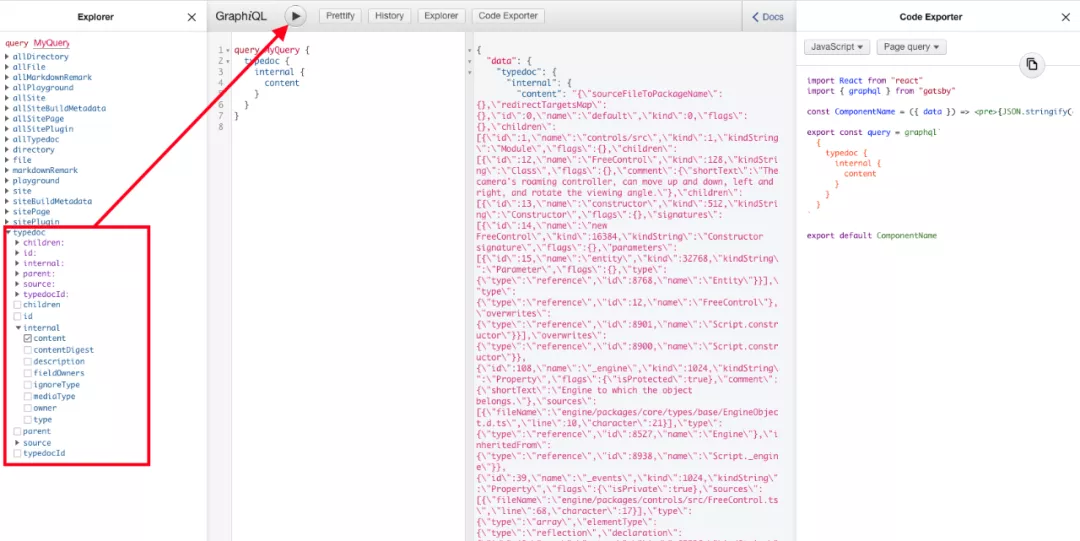Expand the playground node
This screenshot has width=1080, height=541.
click(x=8, y=181)
